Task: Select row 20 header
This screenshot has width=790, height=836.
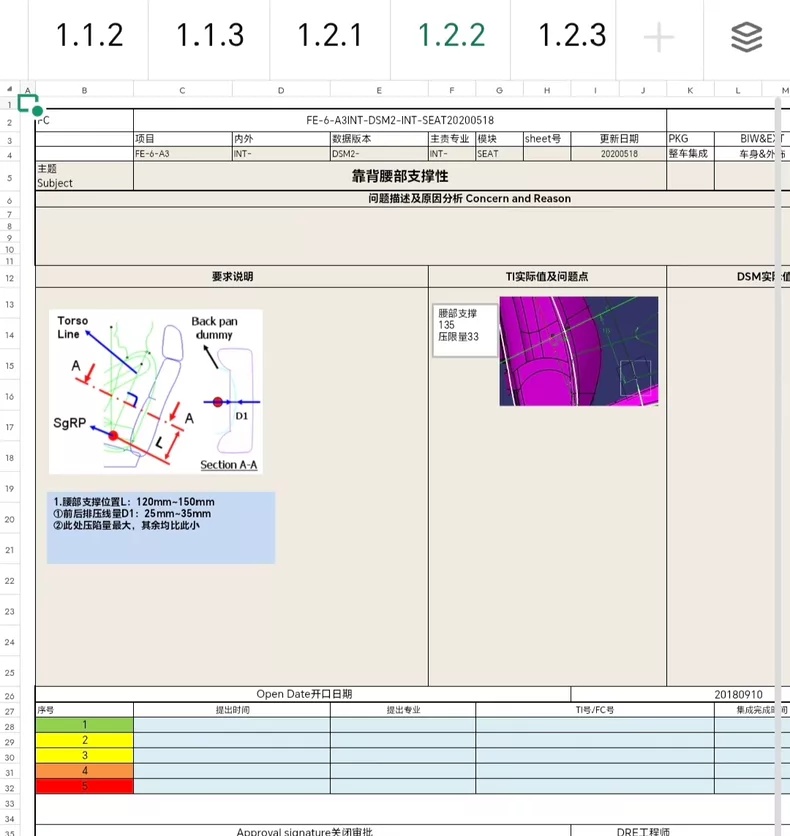Action: click(x=10, y=519)
